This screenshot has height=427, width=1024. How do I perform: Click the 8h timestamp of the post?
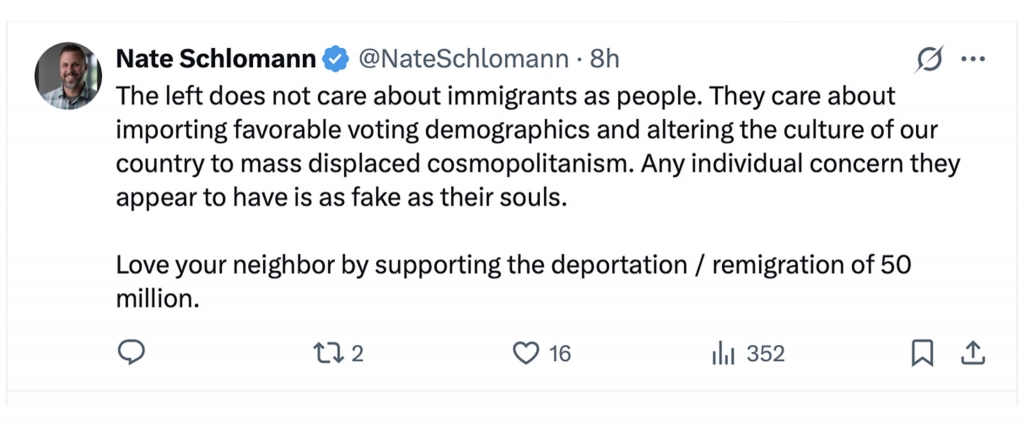pos(605,59)
